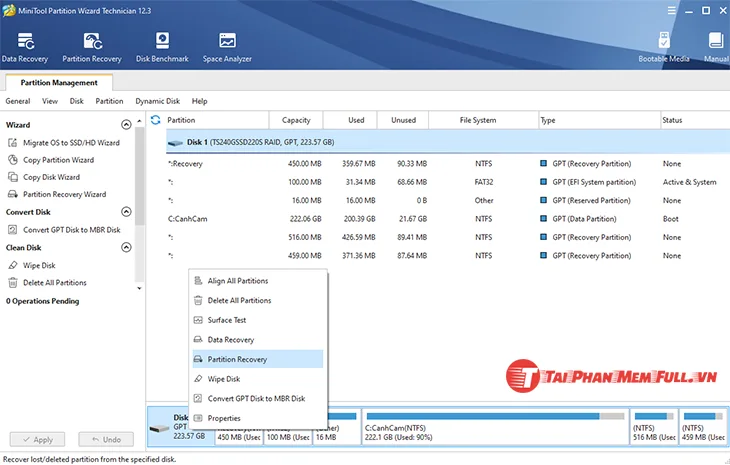Select the Disk 1 header row
Screen dimensions: 730x465
(x=447, y=142)
